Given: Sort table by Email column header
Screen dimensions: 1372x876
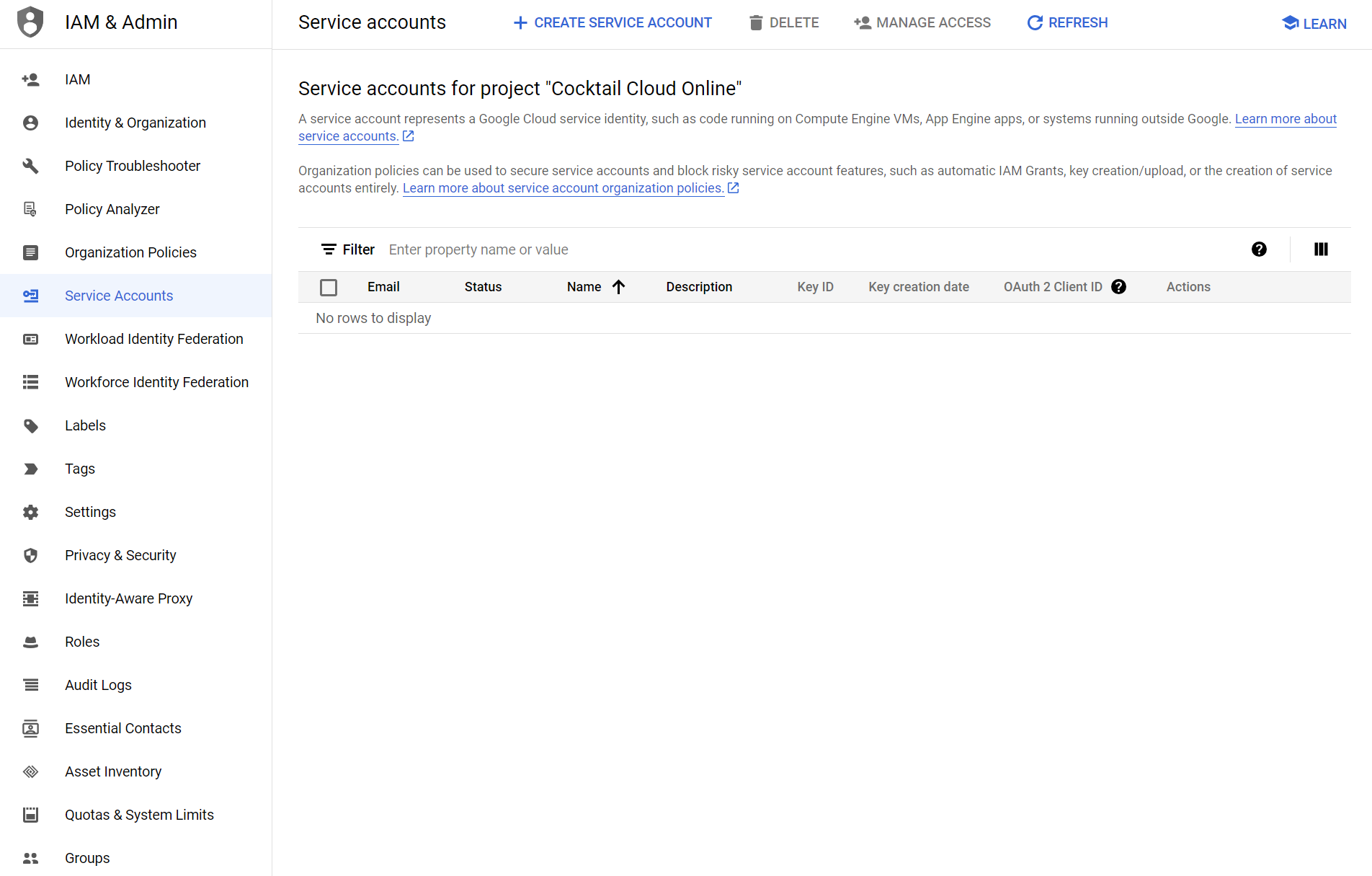Looking at the screenshot, I should coord(383,287).
